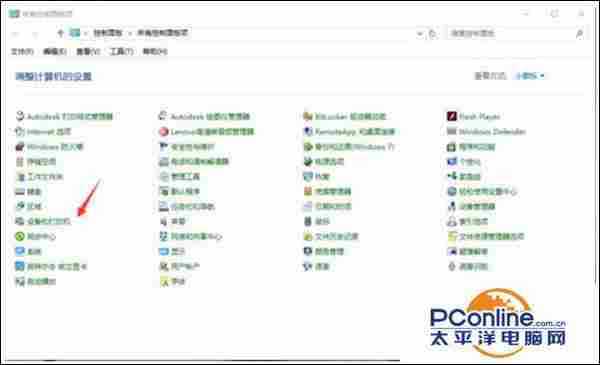Open 系统 item
Image resolution: width=600 pixels, height=365 pixels.
click(29, 252)
